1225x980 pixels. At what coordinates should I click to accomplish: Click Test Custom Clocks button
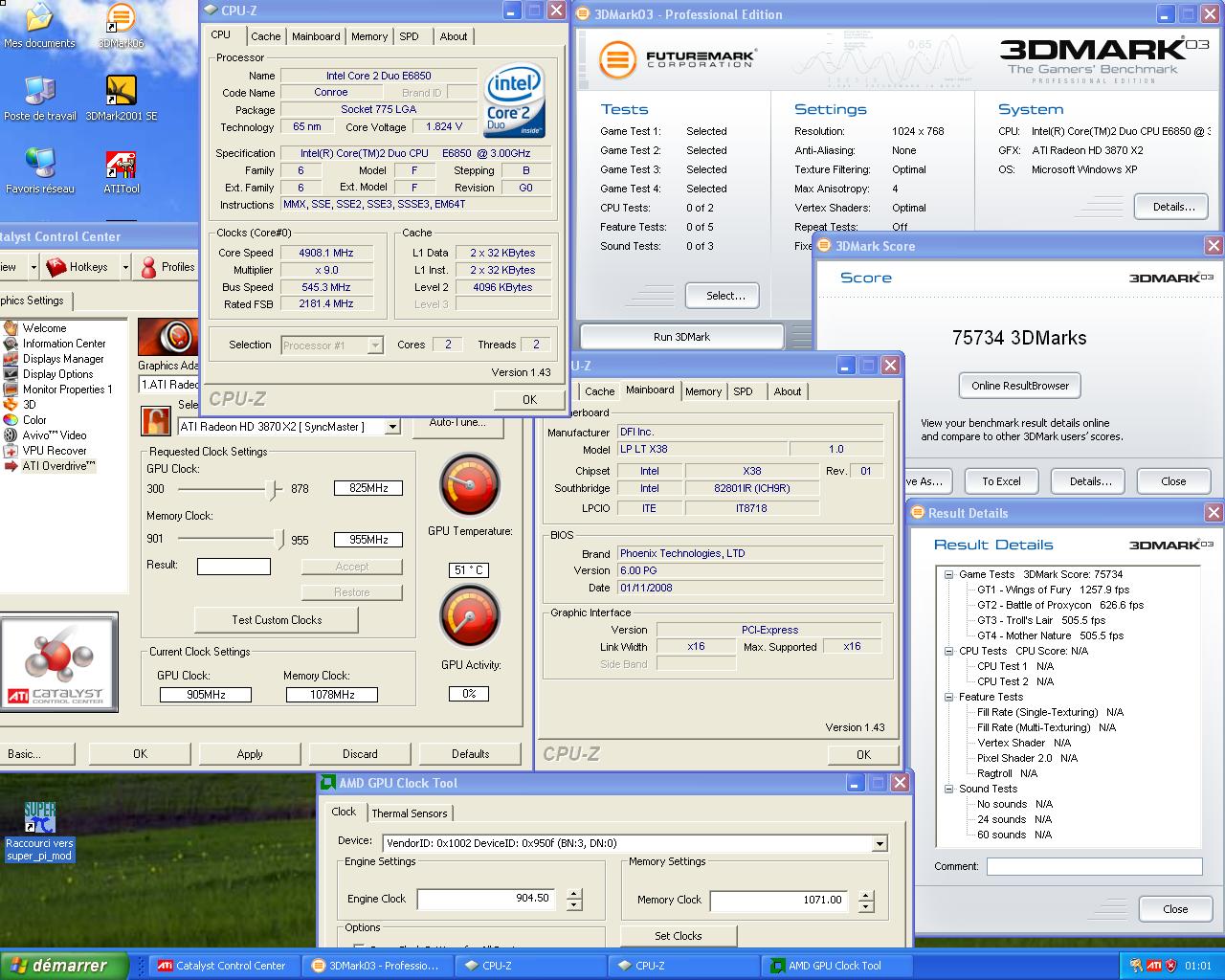tap(277, 620)
